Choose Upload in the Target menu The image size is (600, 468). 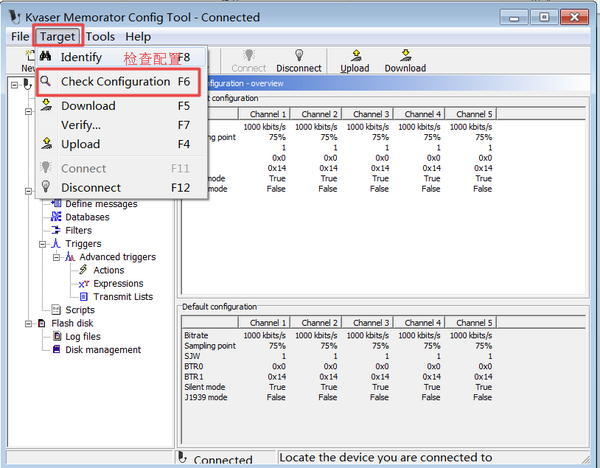pyautogui.click(x=122, y=144)
